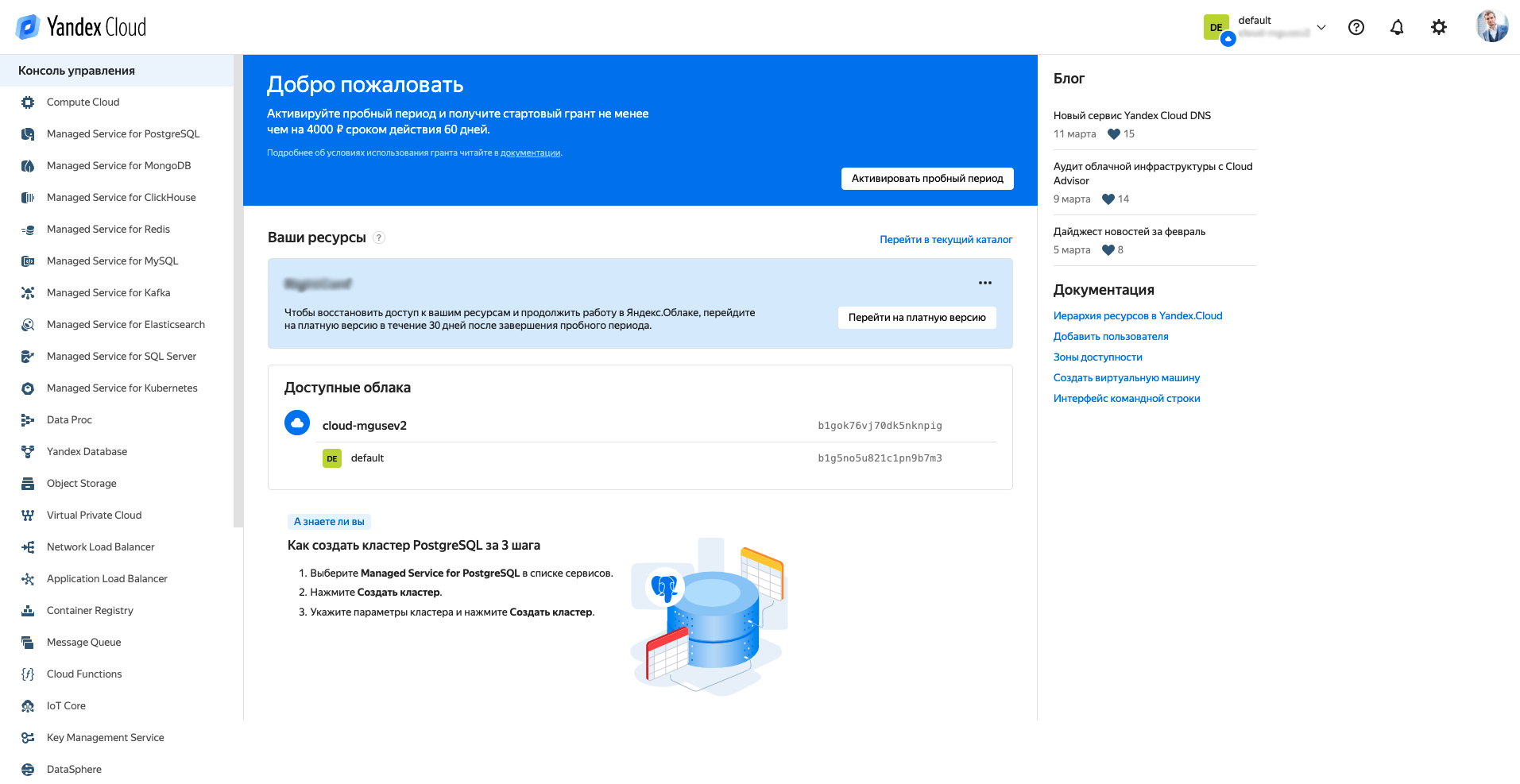Click folder ID b1g5no5u821c1pn9b7m3

[x=880, y=458]
